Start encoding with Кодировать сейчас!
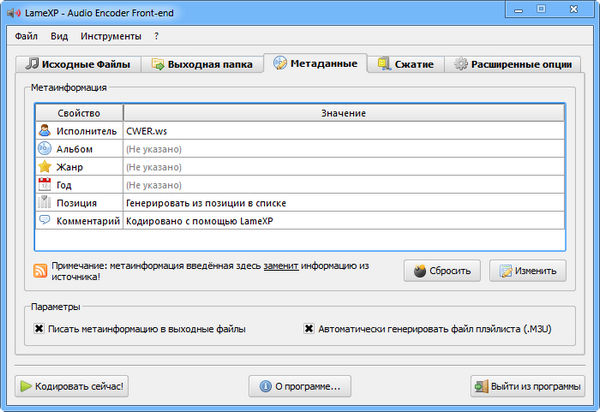The height and width of the screenshot is (412, 600). (72, 386)
